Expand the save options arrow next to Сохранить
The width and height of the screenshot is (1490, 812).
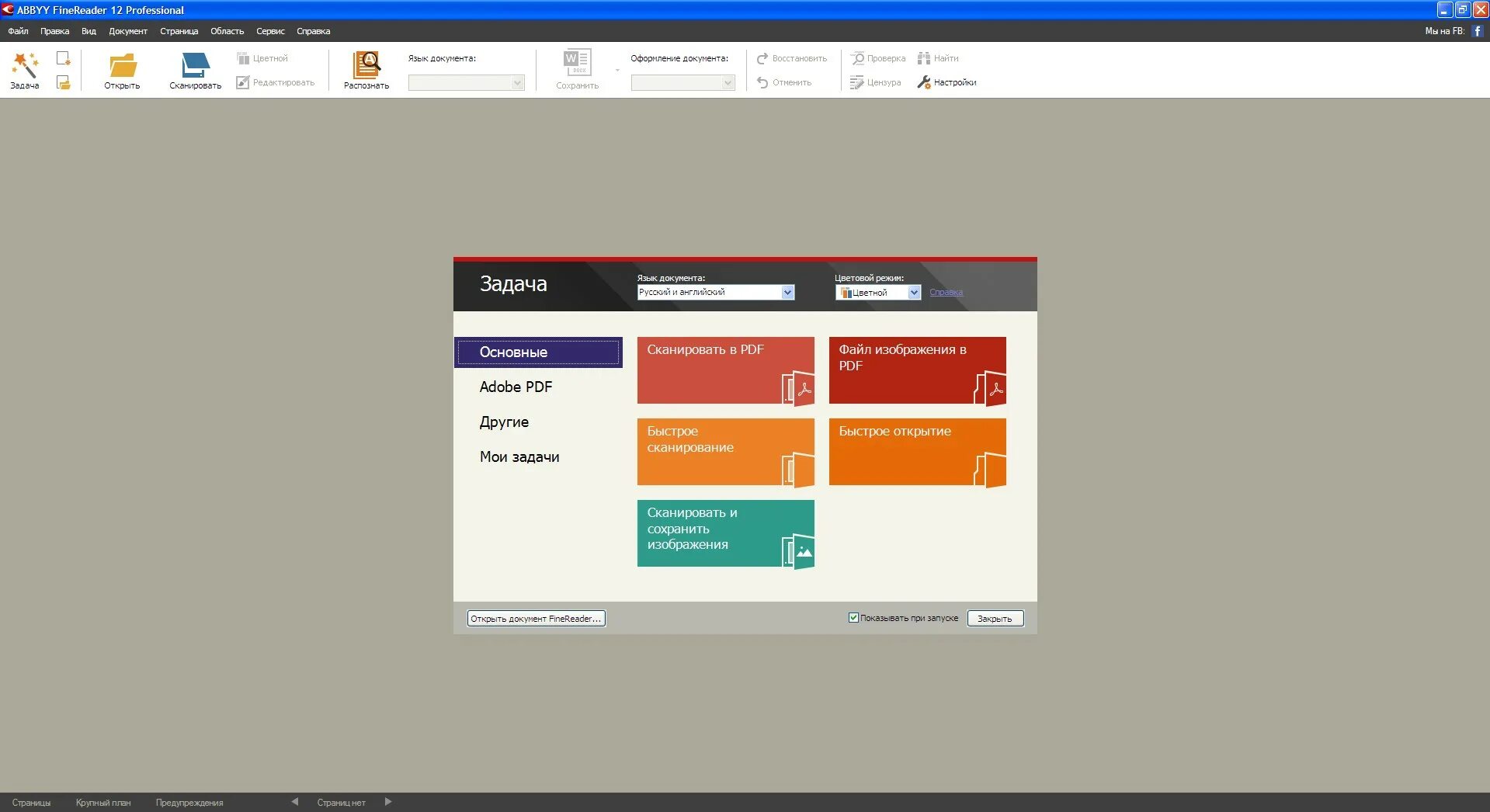click(618, 71)
